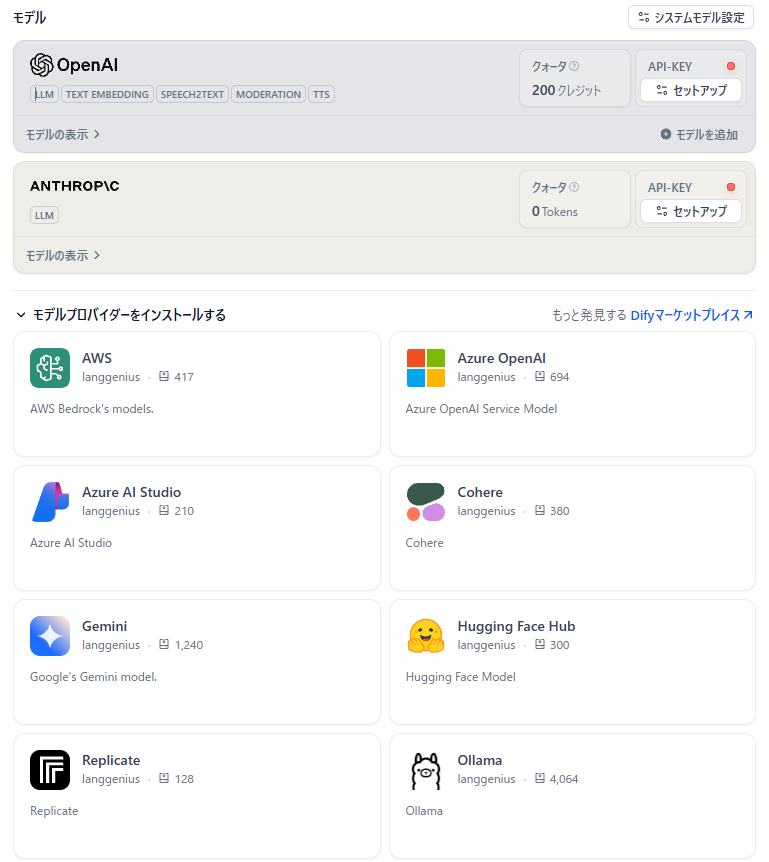Click Google's Gemini model. description

point(93,677)
